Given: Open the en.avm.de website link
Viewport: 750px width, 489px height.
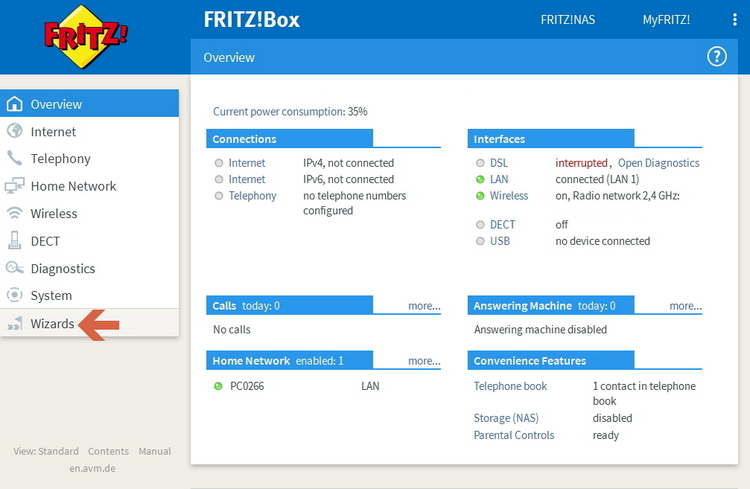Looking at the screenshot, I should [93, 467].
